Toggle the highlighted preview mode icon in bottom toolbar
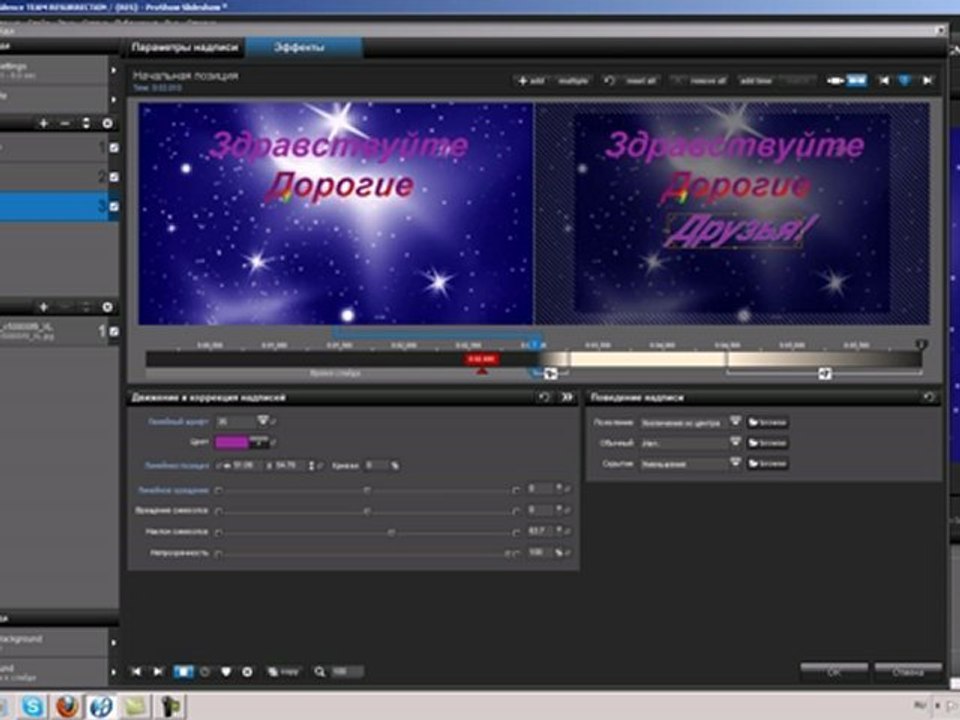The height and width of the screenshot is (720, 960). click(183, 672)
